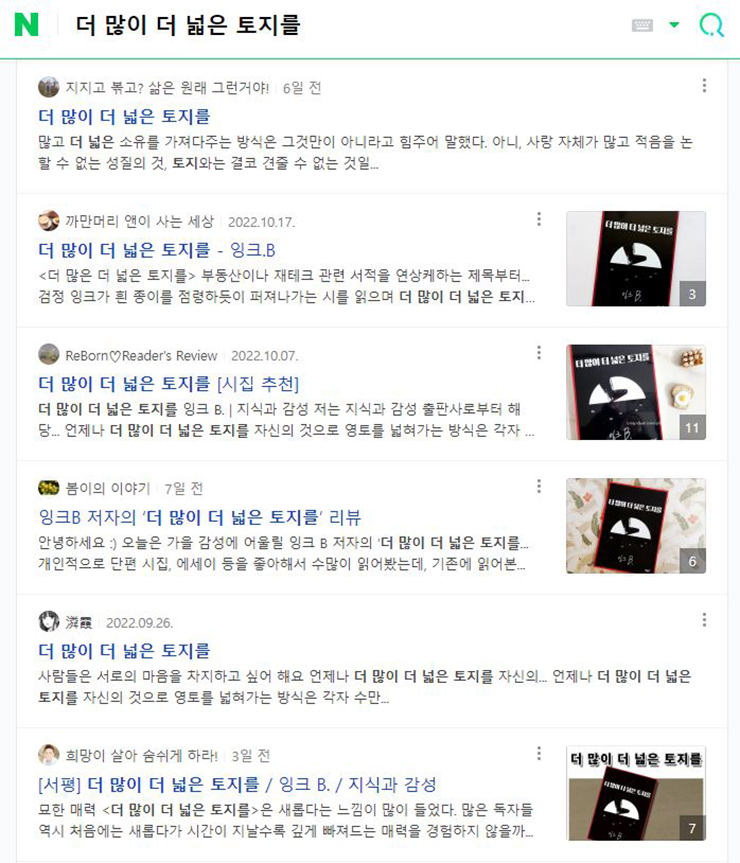
Task: Open more options for the 2022.09.26. result
Action: tap(704, 620)
